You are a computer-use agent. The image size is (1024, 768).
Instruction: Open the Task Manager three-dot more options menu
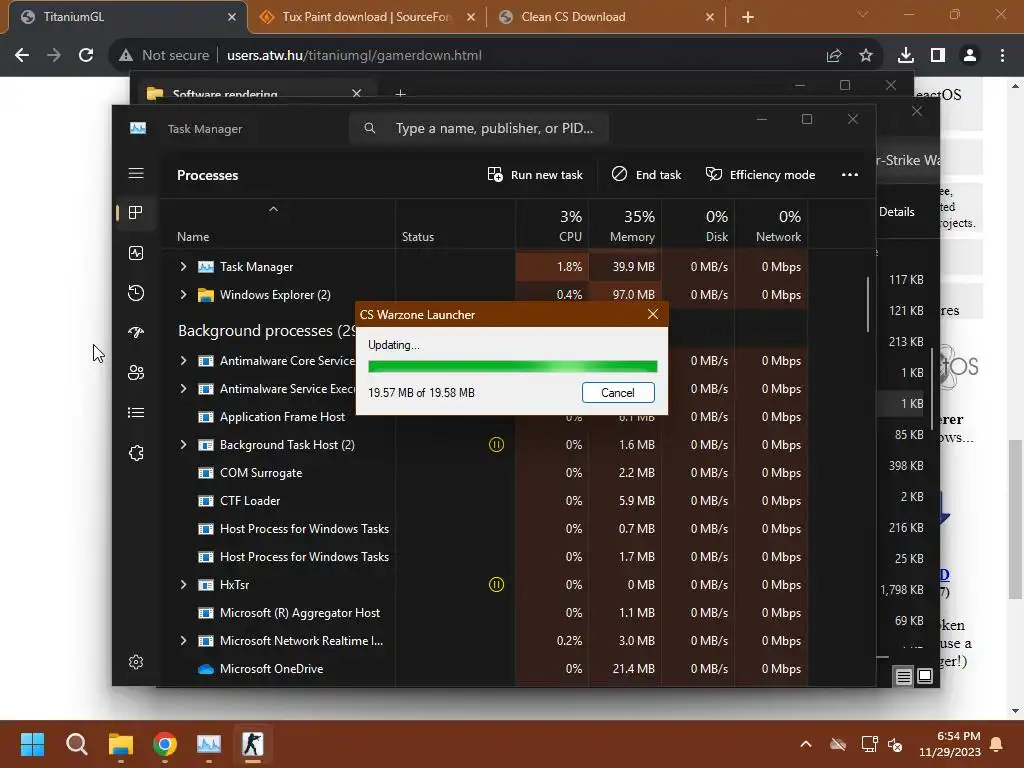[x=850, y=174]
